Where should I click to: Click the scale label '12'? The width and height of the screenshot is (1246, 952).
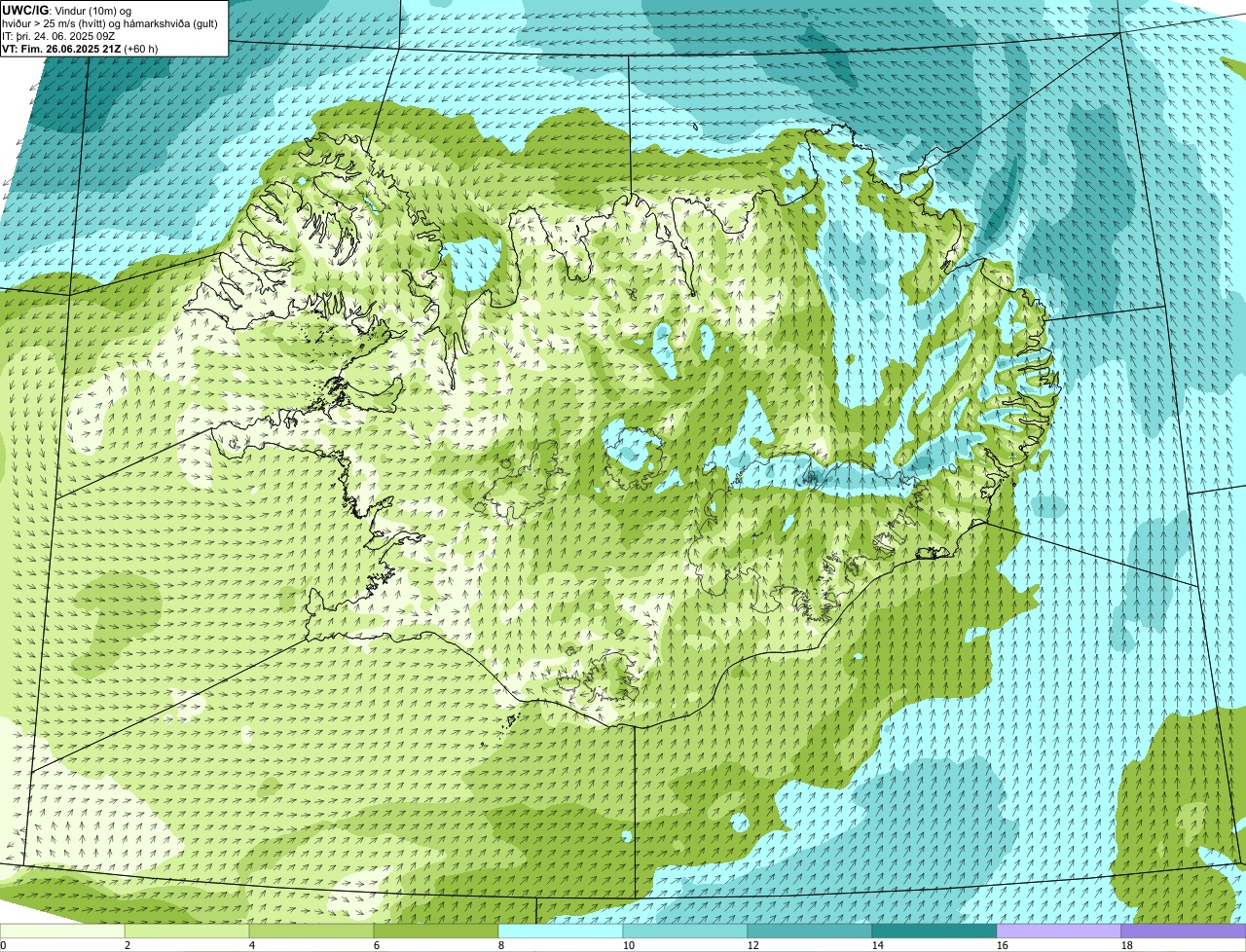753,945
